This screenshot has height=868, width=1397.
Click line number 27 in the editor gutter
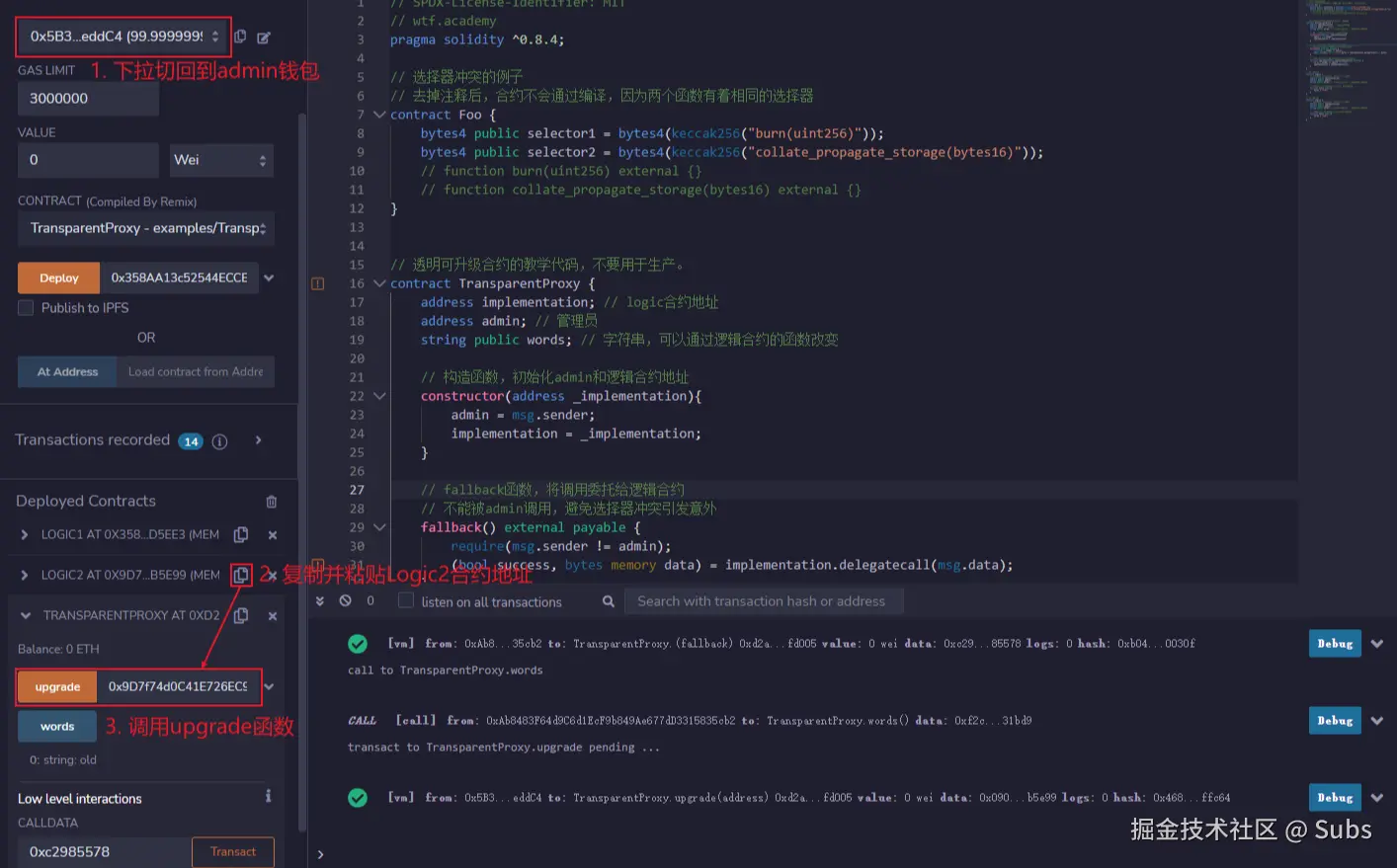point(357,490)
